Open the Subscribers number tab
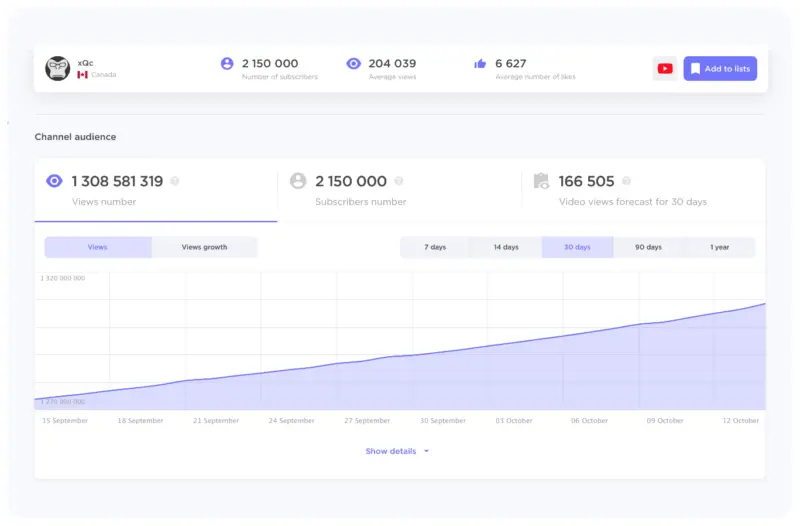The image size is (800, 526). (399, 190)
